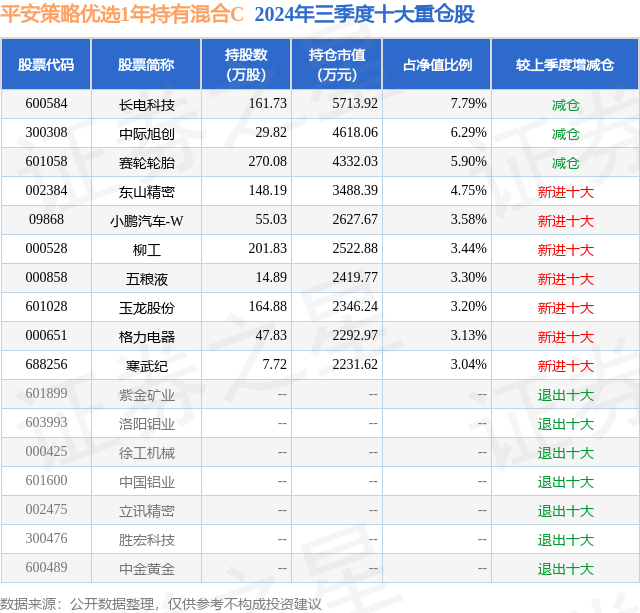Select the 洛阳钼业 stock name
This screenshot has height=613, width=640.
(x=147, y=424)
